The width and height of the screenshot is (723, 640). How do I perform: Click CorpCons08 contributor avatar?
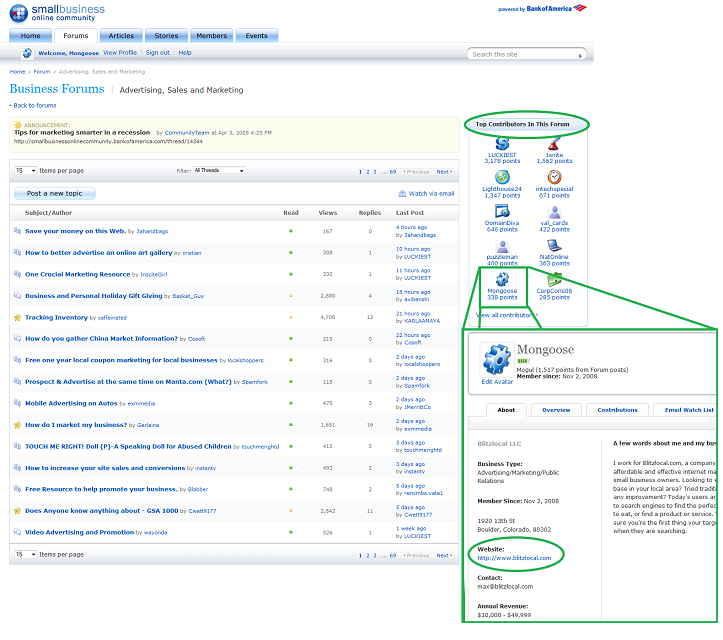coord(554,279)
